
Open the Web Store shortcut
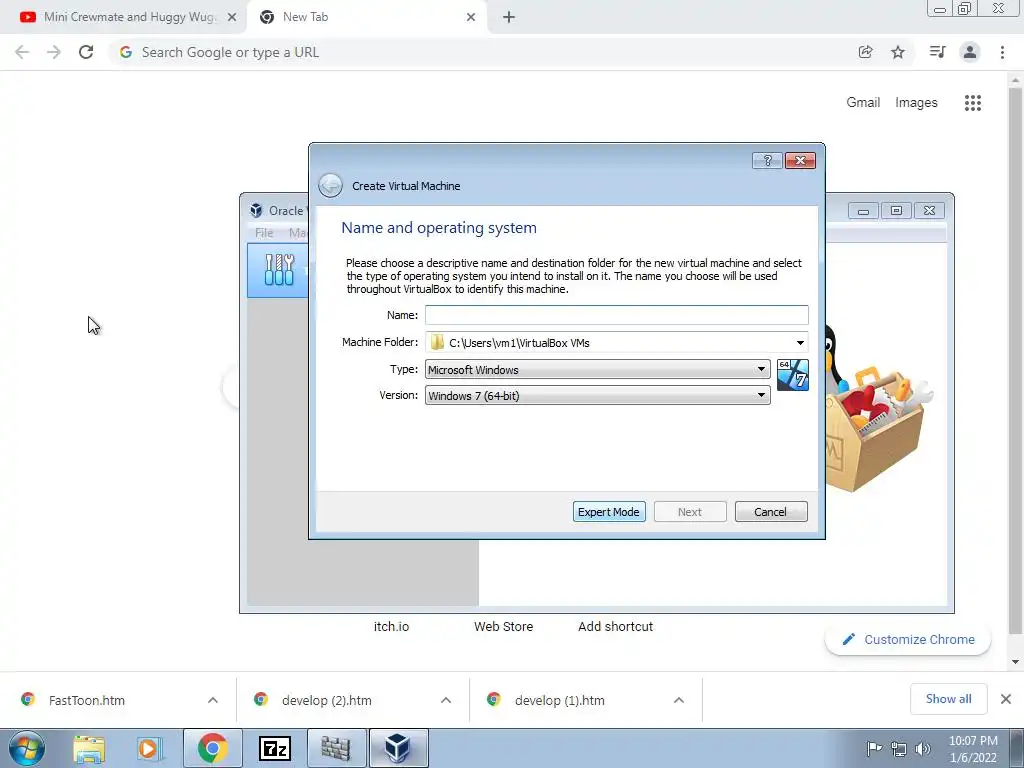[504, 626]
